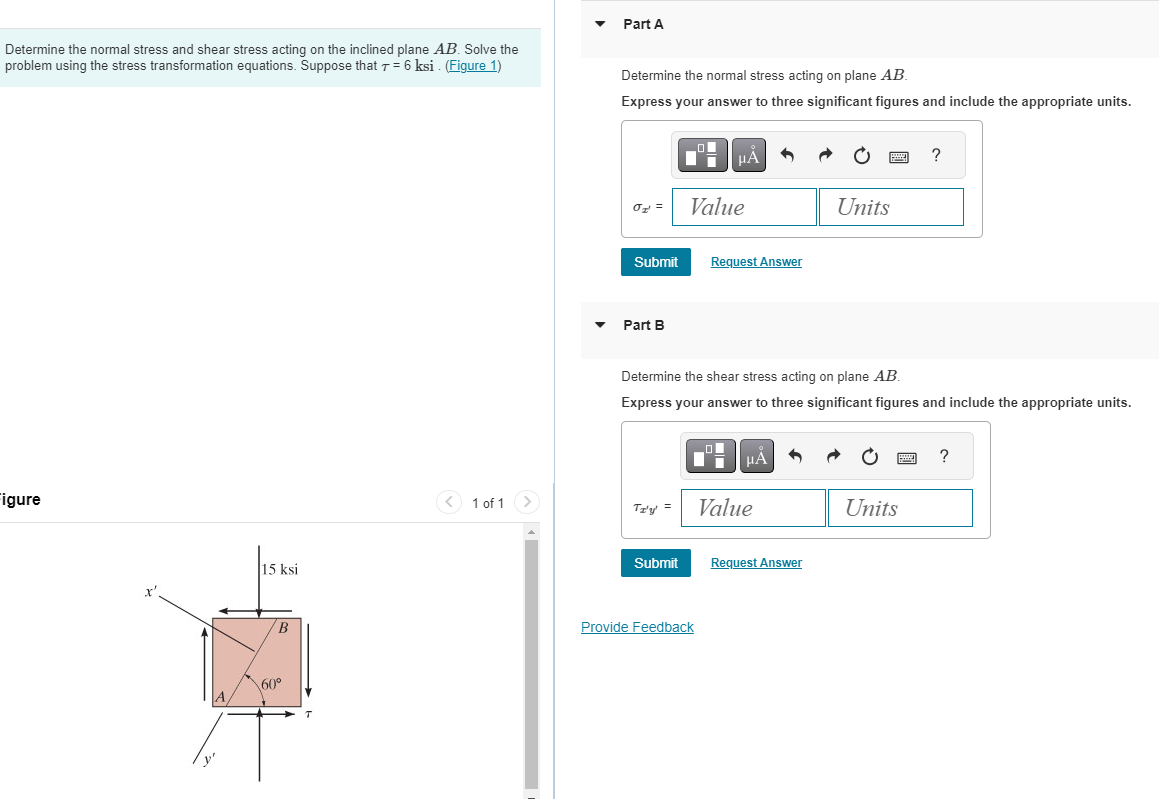Screen dimensions: 1159x799
Task: Collapse the Part A section
Action: [x=600, y=24]
